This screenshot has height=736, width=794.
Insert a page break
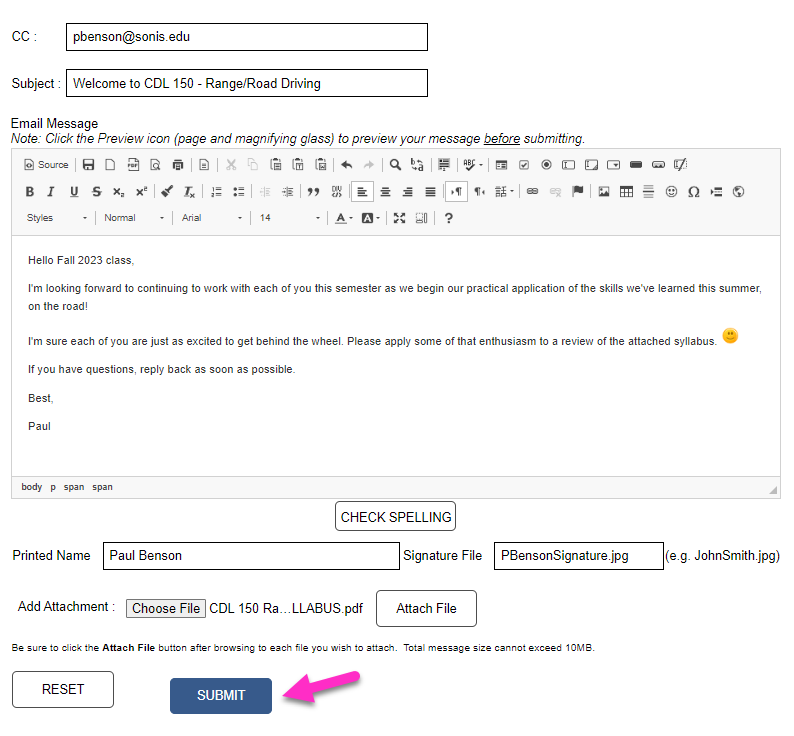coord(716,191)
